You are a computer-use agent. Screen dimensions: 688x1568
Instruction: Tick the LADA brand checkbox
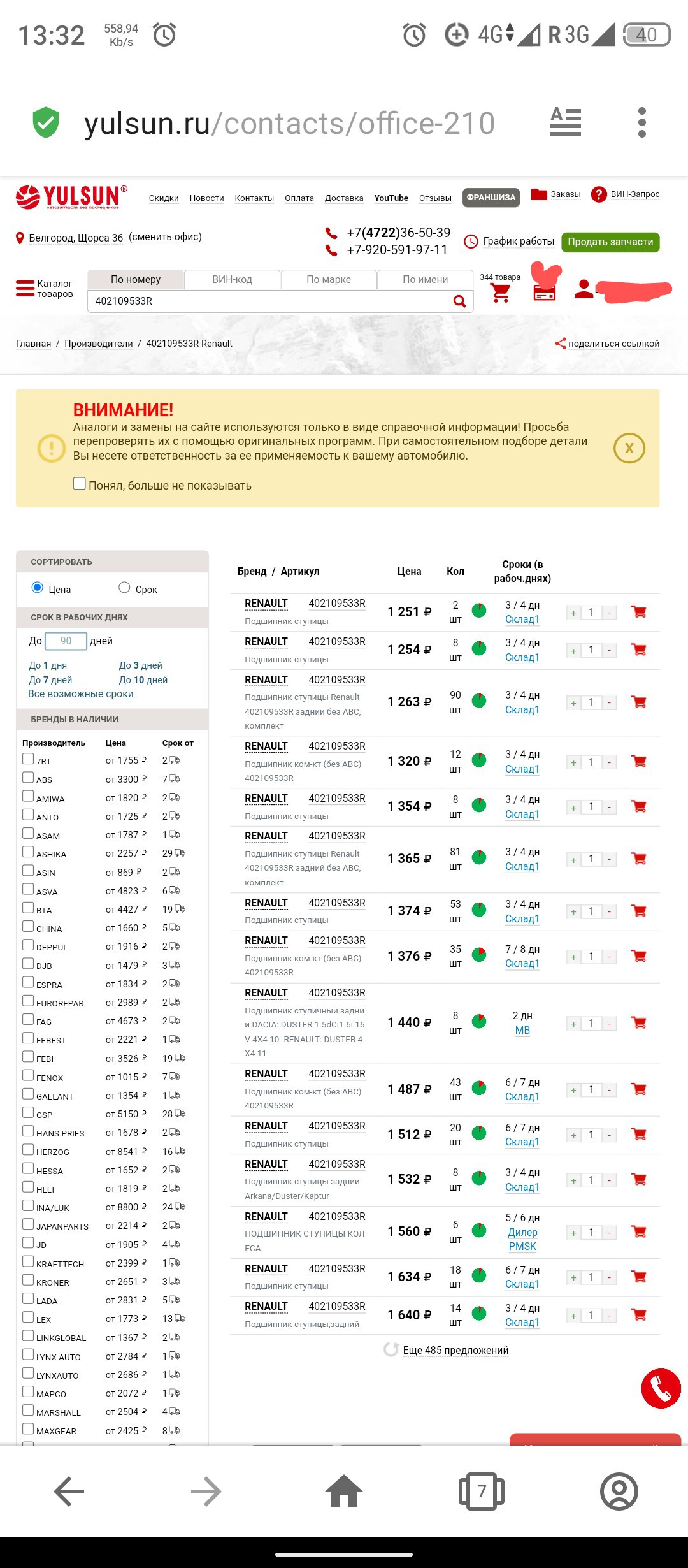pos(28,1298)
